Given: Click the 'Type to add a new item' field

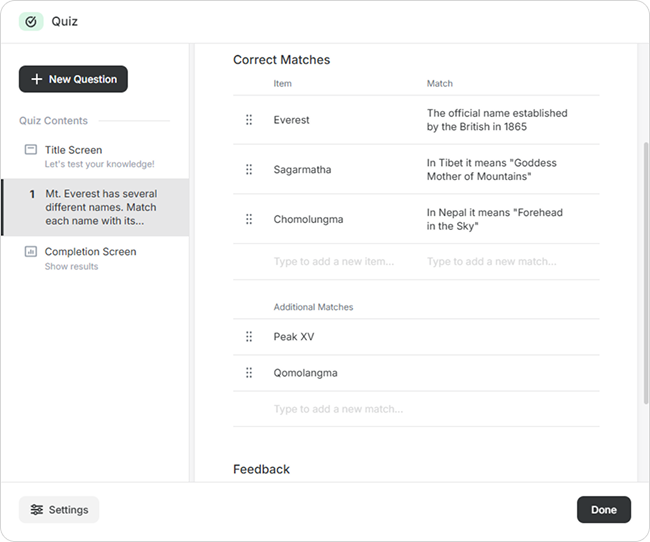Looking at the screenshot, I should 334,262.
